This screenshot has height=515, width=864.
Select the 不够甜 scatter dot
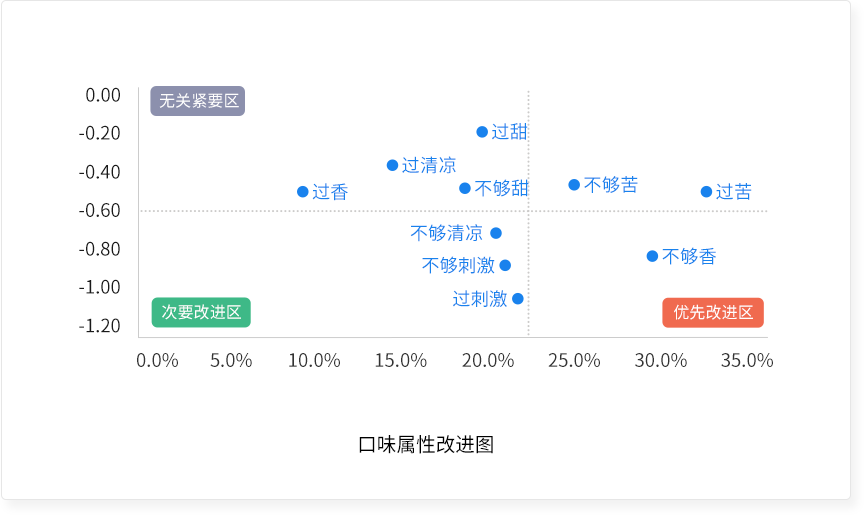pos(465,188)
